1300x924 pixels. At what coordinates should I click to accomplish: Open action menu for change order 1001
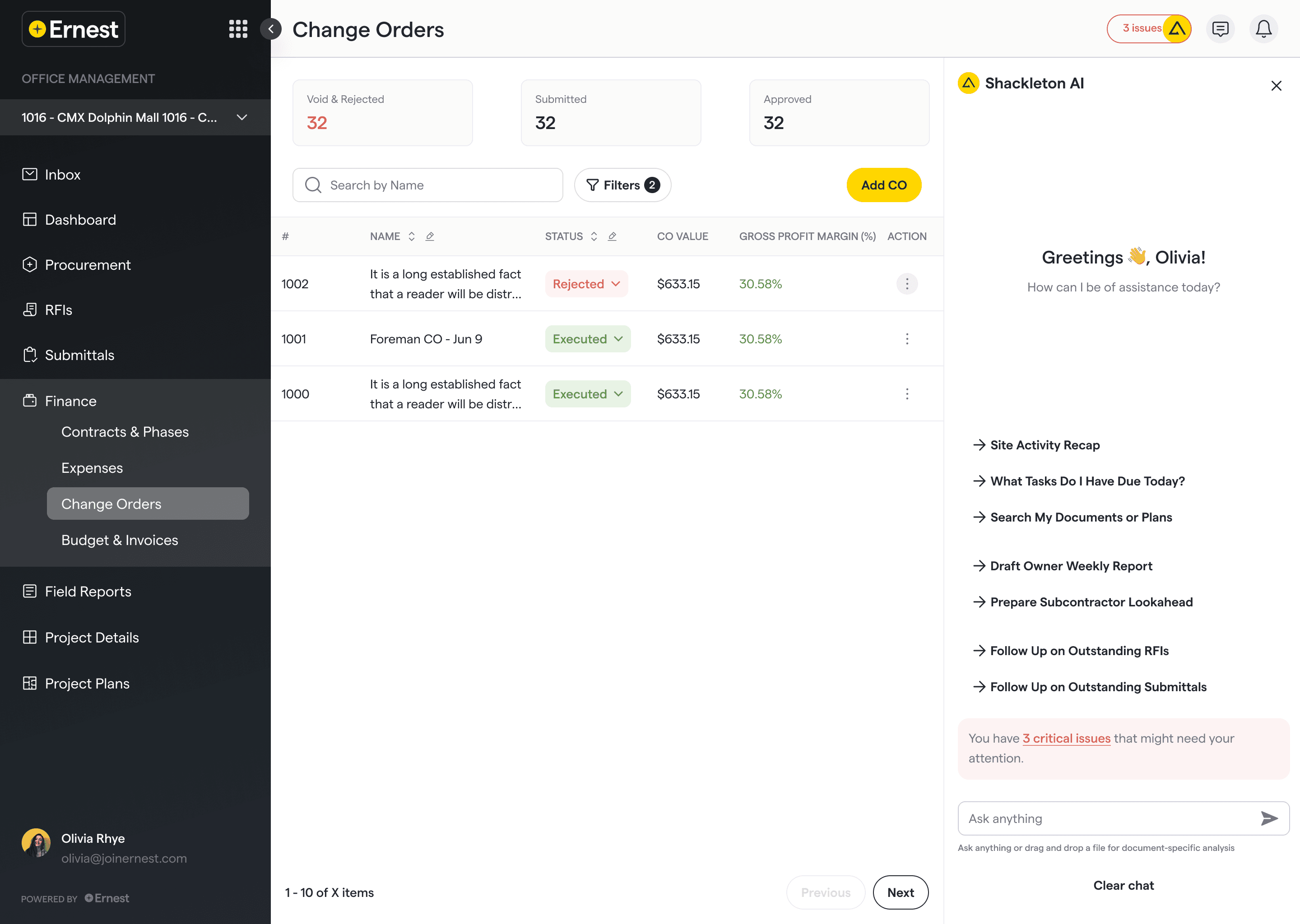pyautogui.click(x=907, y=339)
